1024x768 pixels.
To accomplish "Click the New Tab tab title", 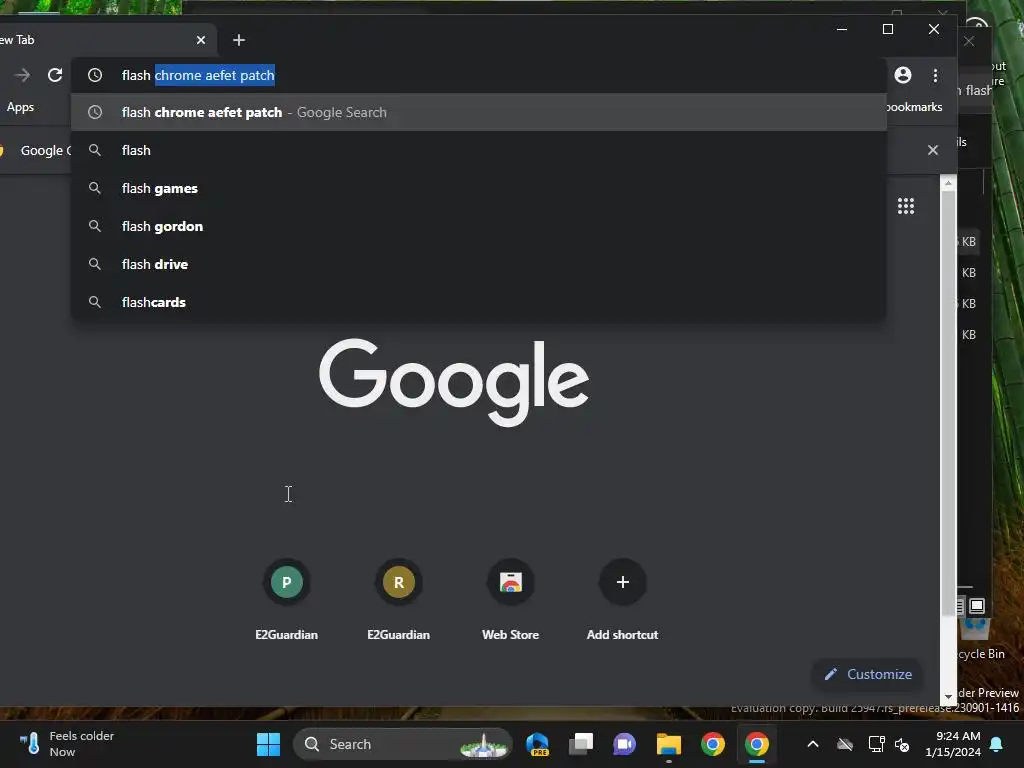I will pos(18,40).
